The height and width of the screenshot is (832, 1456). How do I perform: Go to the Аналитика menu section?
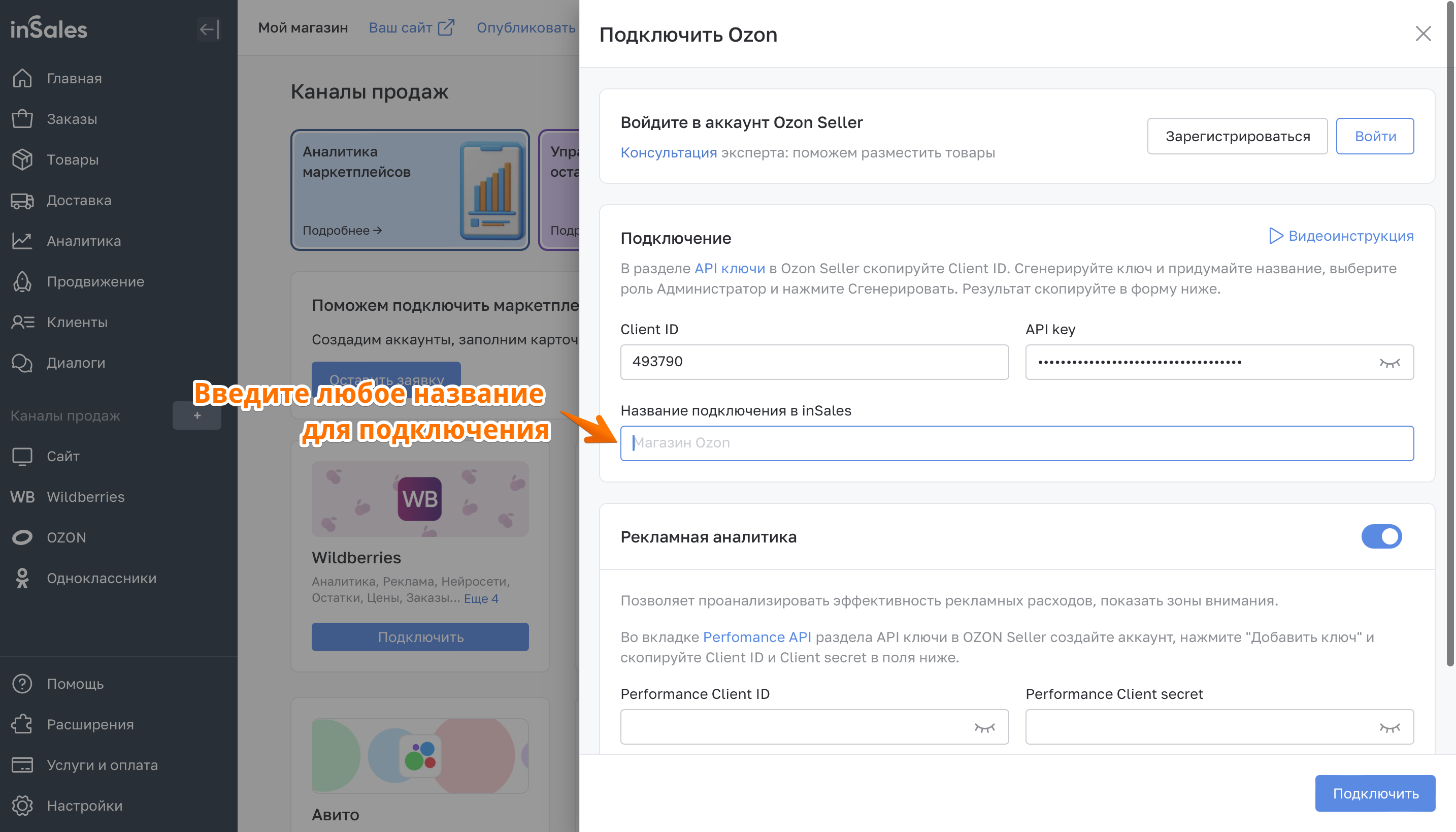[83, 241]
